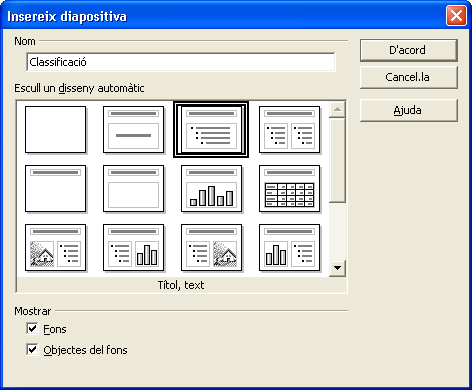Click the D'acord button

pos(409,50)
